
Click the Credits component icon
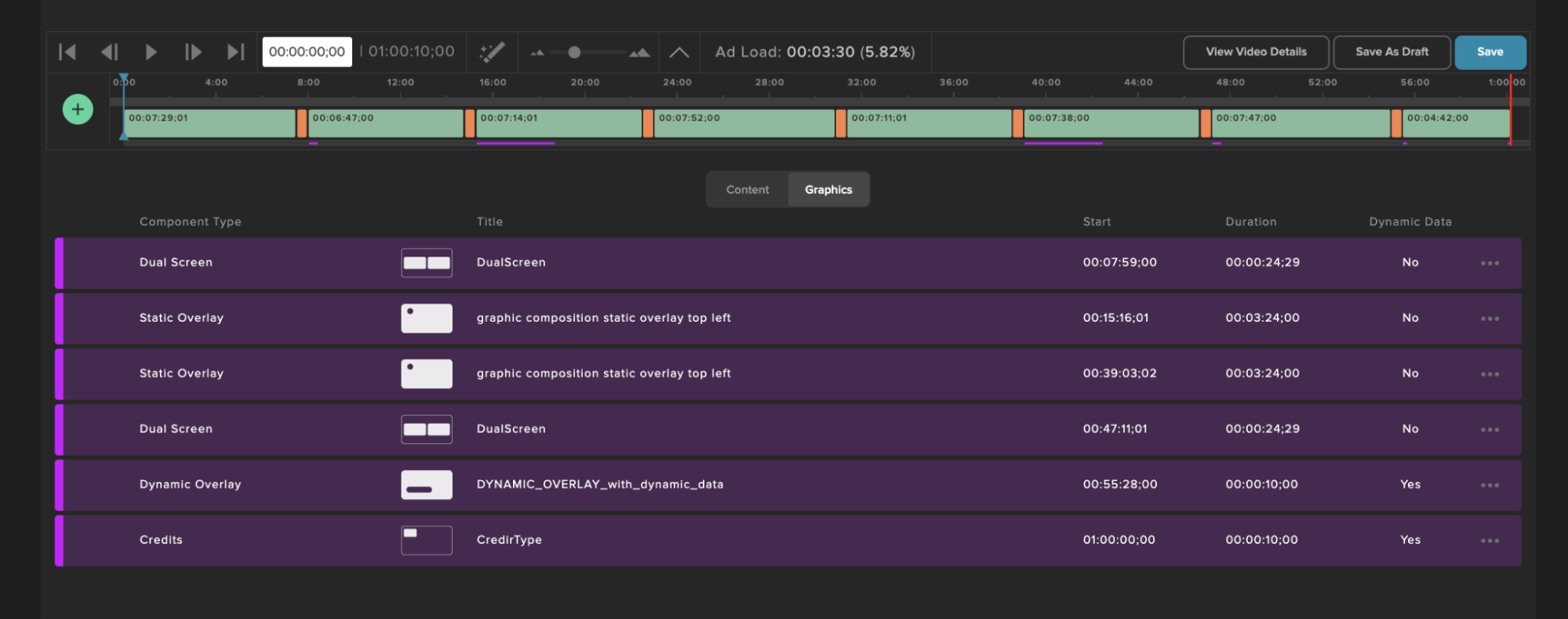click(427, 541)
